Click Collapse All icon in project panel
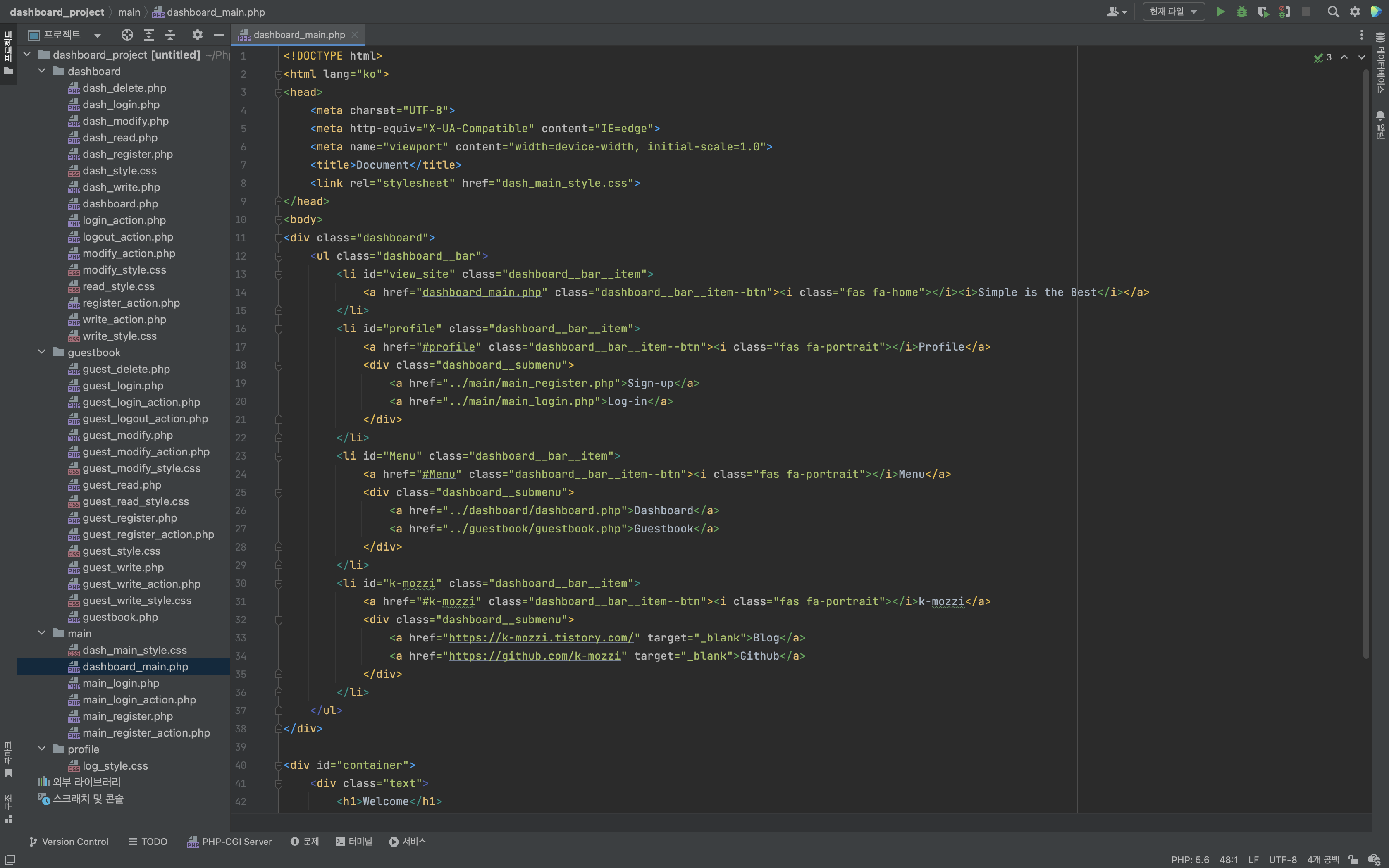The height and width of the screenshot is (868, 1389). pyautogui.click(x=170, y=35)
